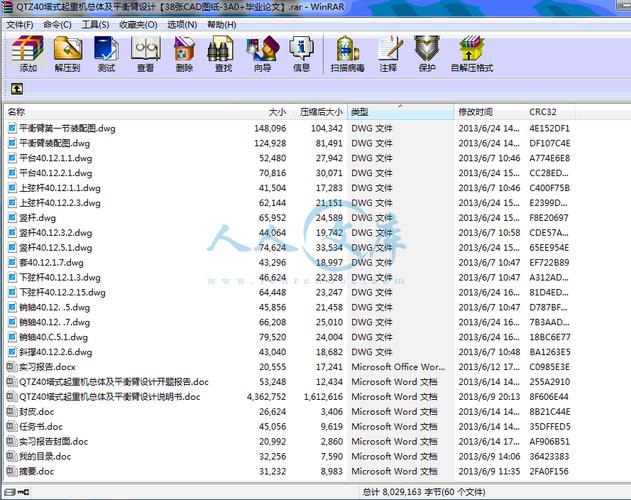The image size is (631, 500).
Task: Click the View (查看) toolbar icon
Action: (x=145, y=54)
